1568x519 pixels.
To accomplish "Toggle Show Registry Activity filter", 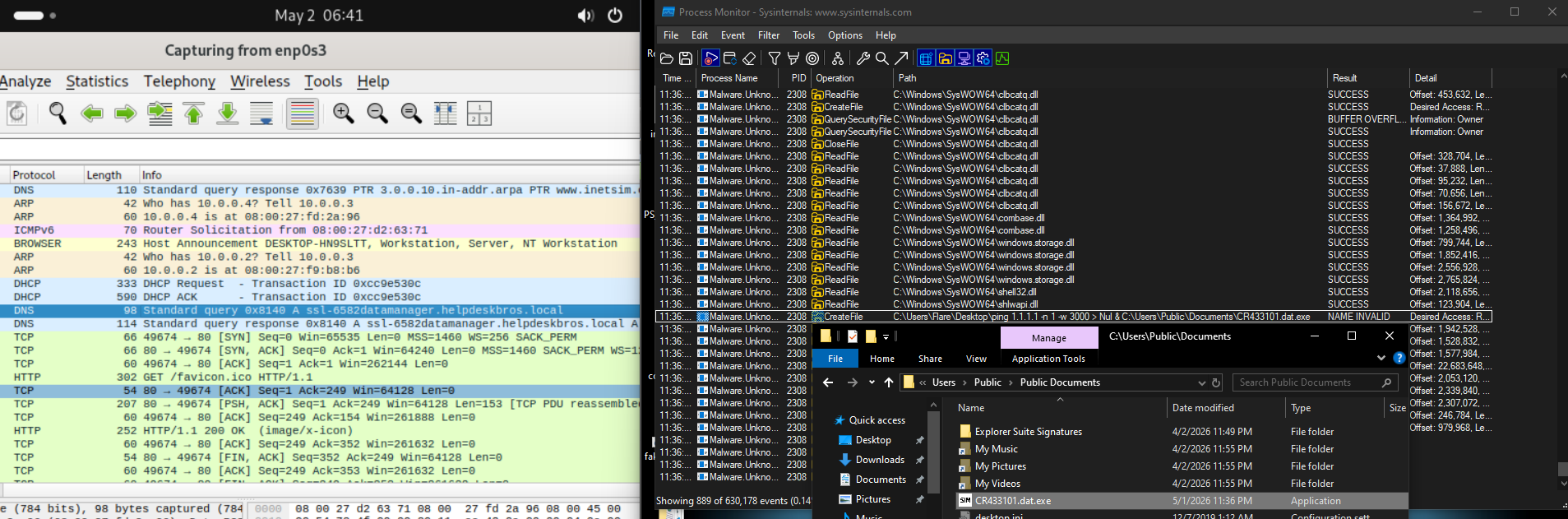I will [x=926, y=58].
